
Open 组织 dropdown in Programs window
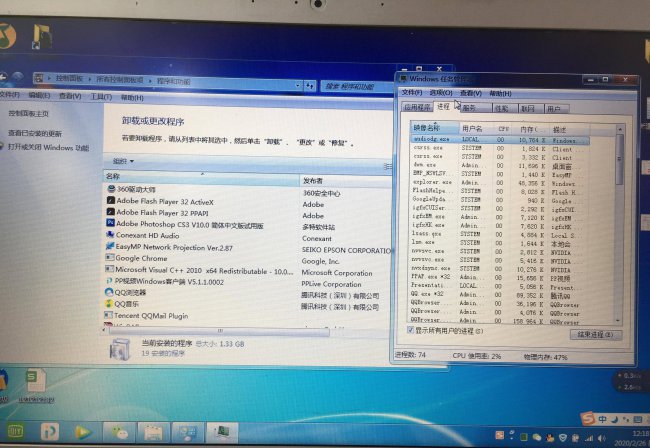coord(124,161)
